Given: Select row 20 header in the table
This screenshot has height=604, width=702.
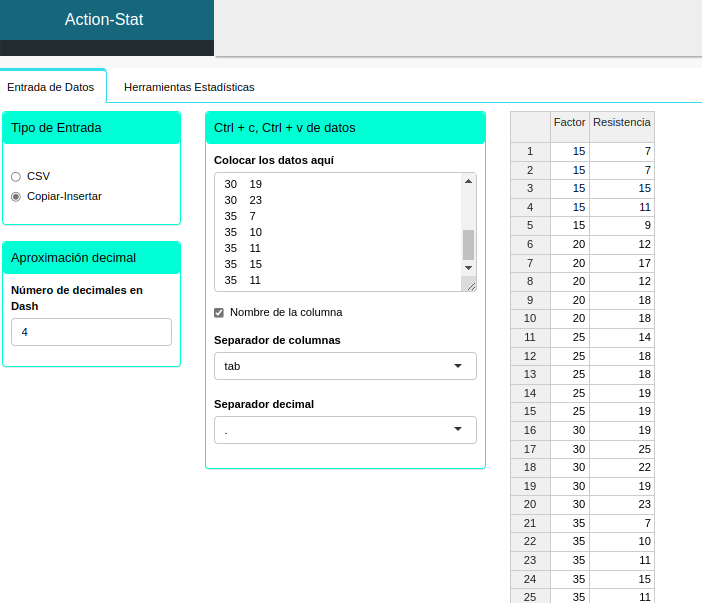Looking at the screenshot, I should pos(530,504).
